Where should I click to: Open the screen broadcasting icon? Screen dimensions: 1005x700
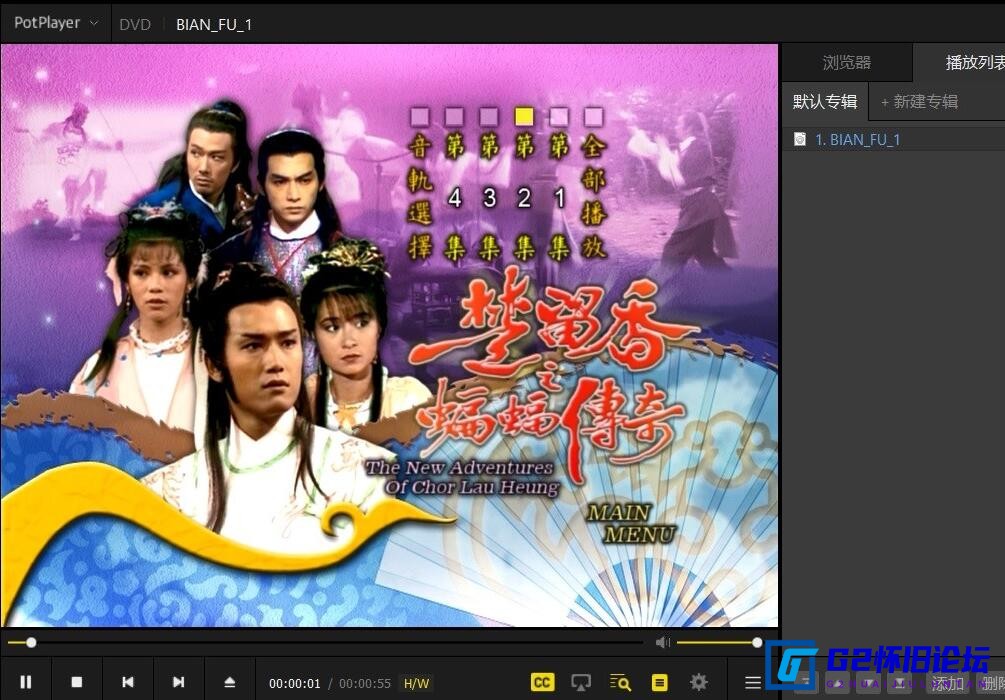[582, 682]
